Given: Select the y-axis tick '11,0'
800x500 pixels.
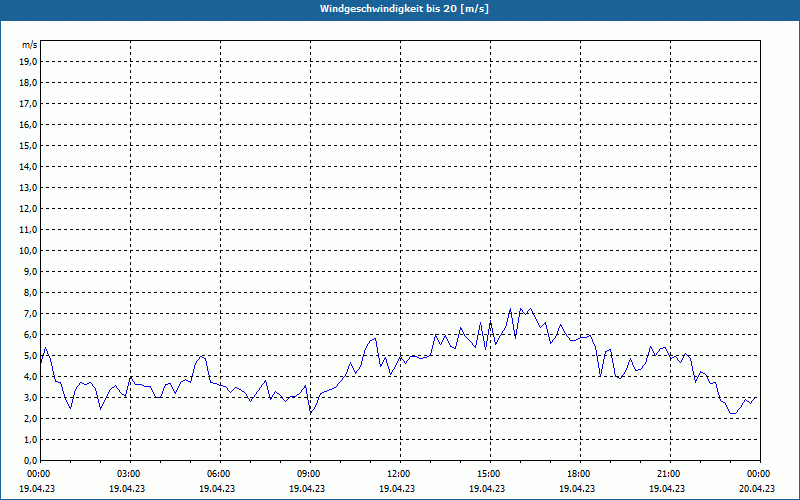Looking at the screenshot, I should [28, 230].
